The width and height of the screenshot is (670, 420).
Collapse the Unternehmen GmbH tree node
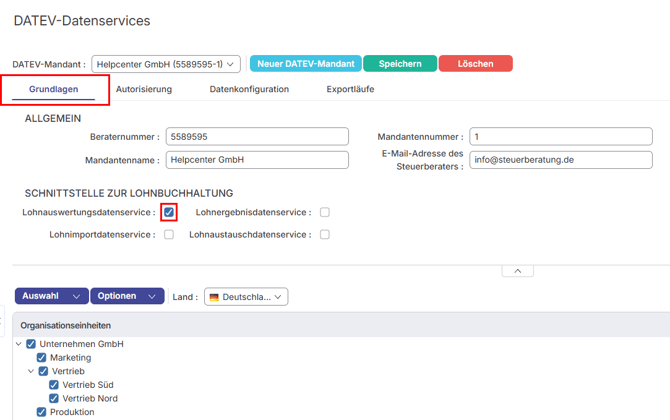[x=19, y=344]
